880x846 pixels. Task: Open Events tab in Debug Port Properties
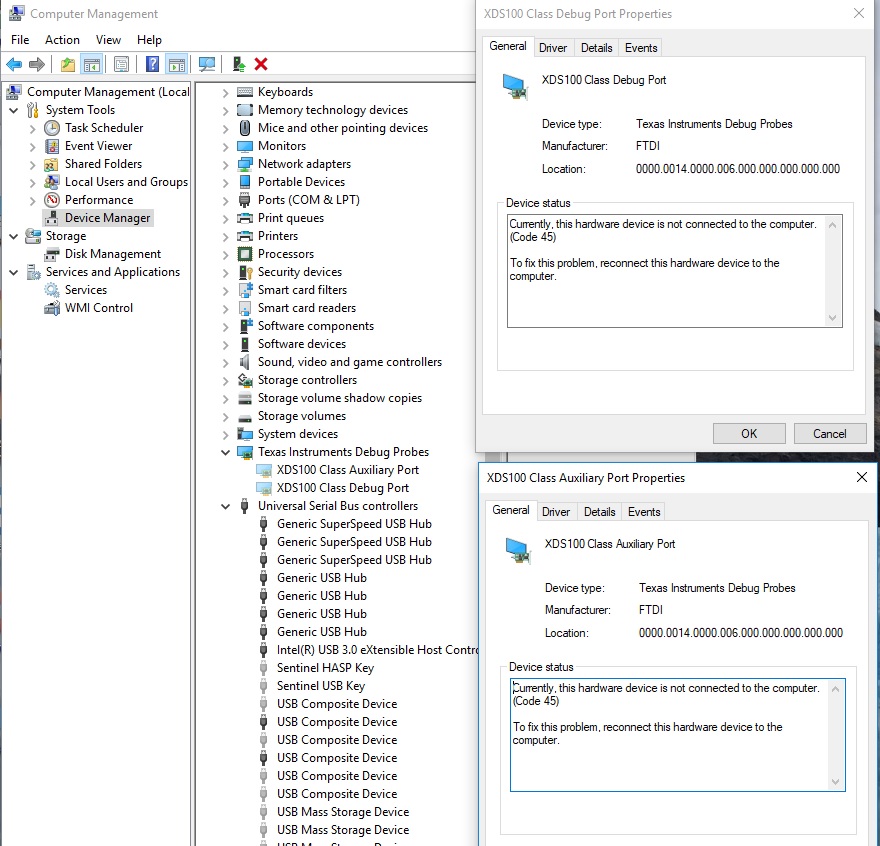[641, 48]
